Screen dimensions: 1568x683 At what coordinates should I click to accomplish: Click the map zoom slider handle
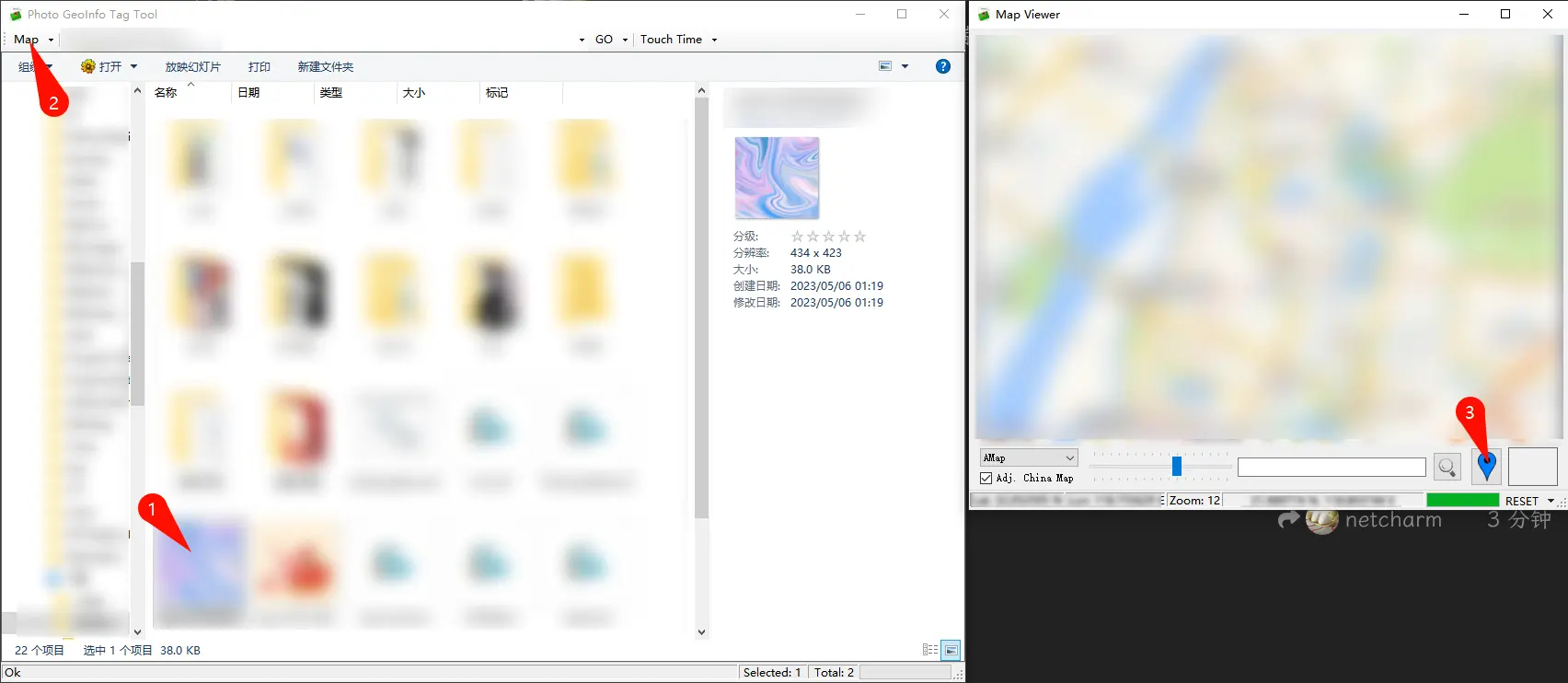(x=1176, y=467)
